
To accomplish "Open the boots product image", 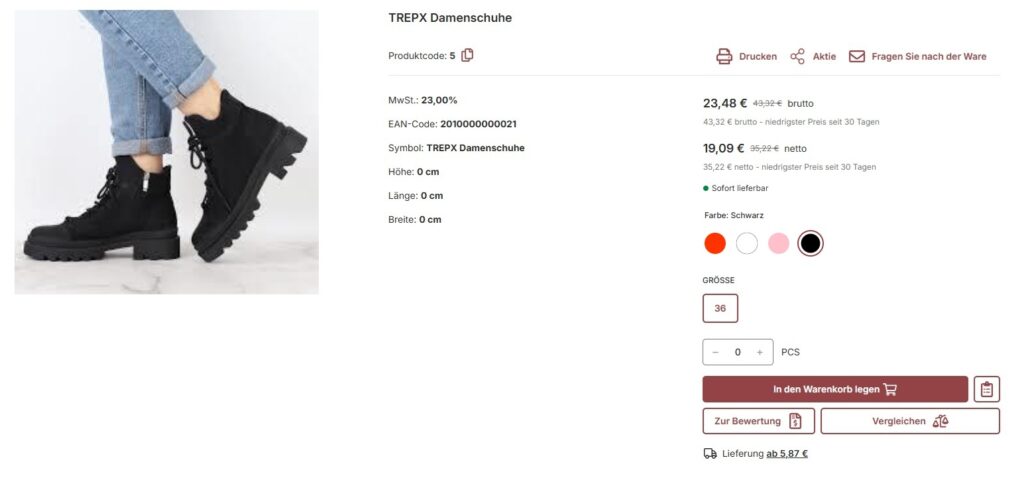I will 167,152.
